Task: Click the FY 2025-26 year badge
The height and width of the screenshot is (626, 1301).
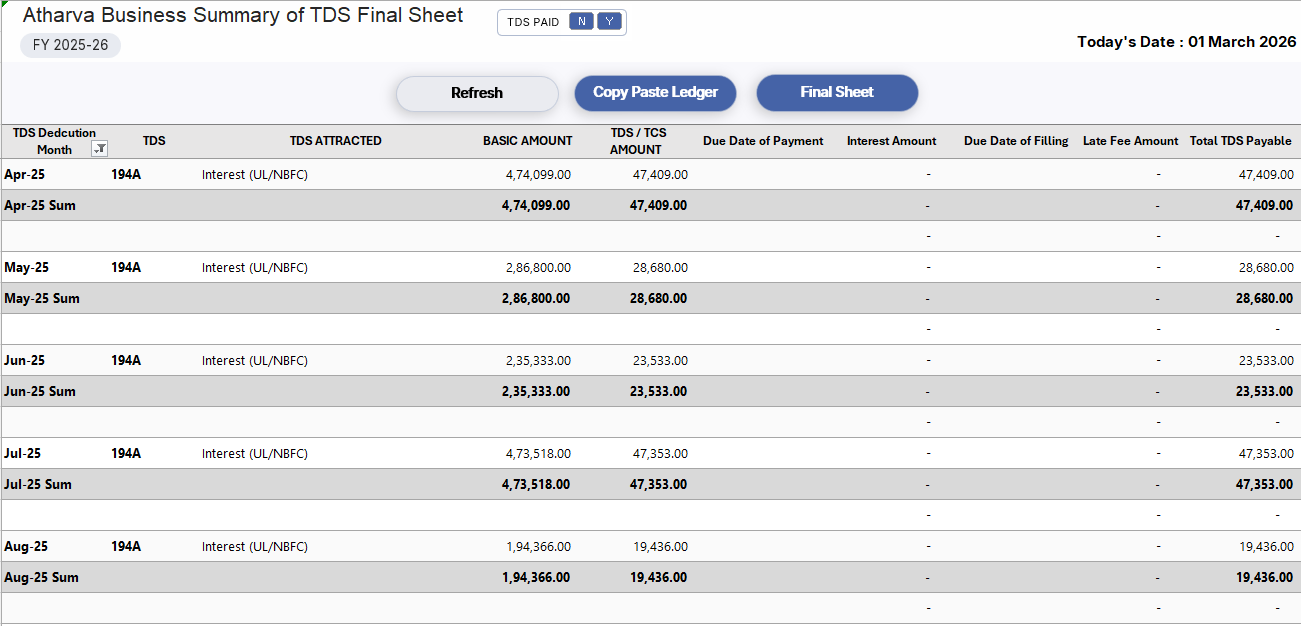Action: click(x=70, y=44)
